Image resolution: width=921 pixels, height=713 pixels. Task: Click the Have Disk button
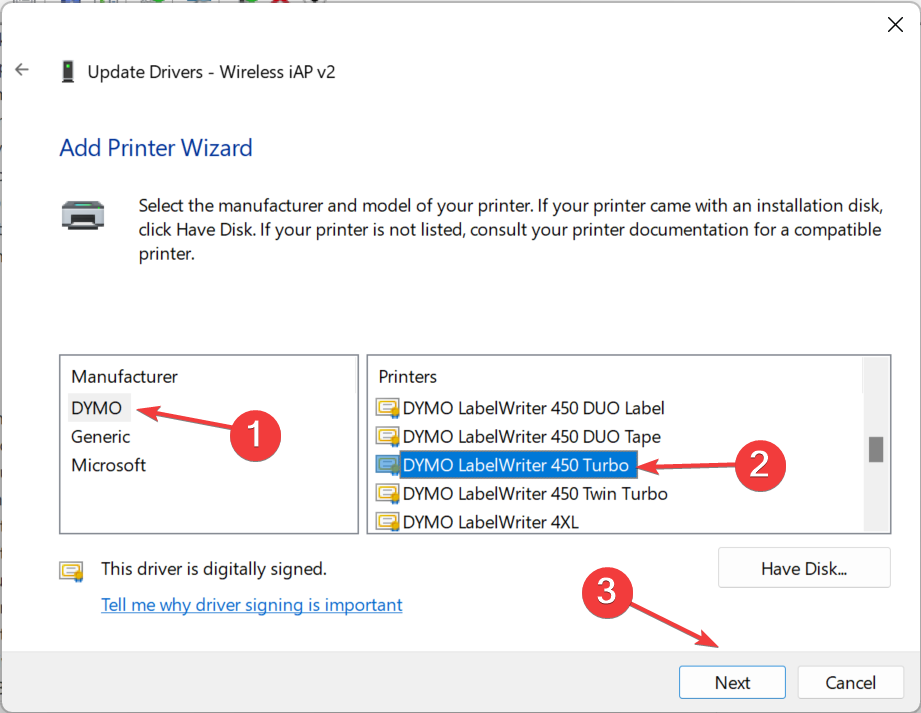pyautogui.click(x=803, y=567)
